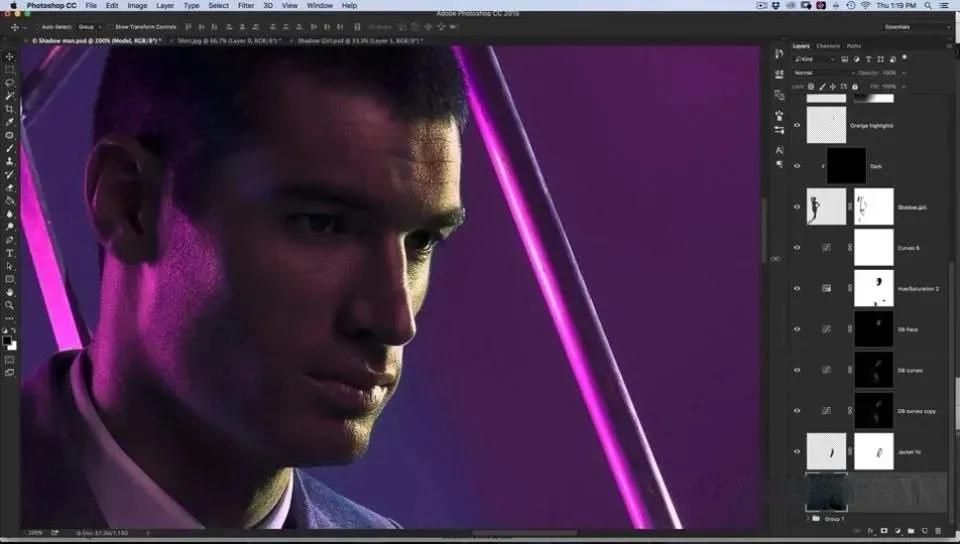Screen dimensions: 960x544
Task: Select the Hand tool
Action: (10, 292)
